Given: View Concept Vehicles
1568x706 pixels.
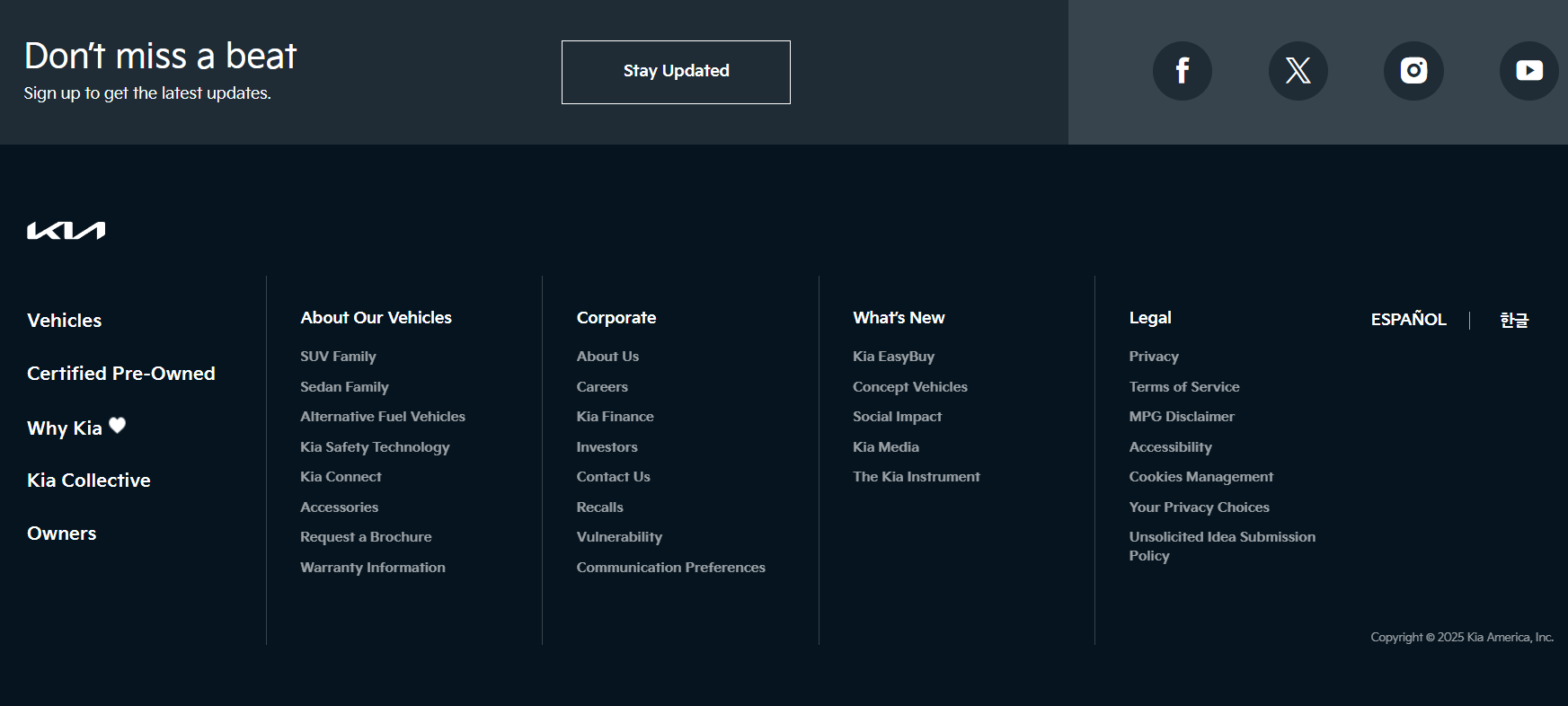Looking at the screenshot, I should [910, 387].
